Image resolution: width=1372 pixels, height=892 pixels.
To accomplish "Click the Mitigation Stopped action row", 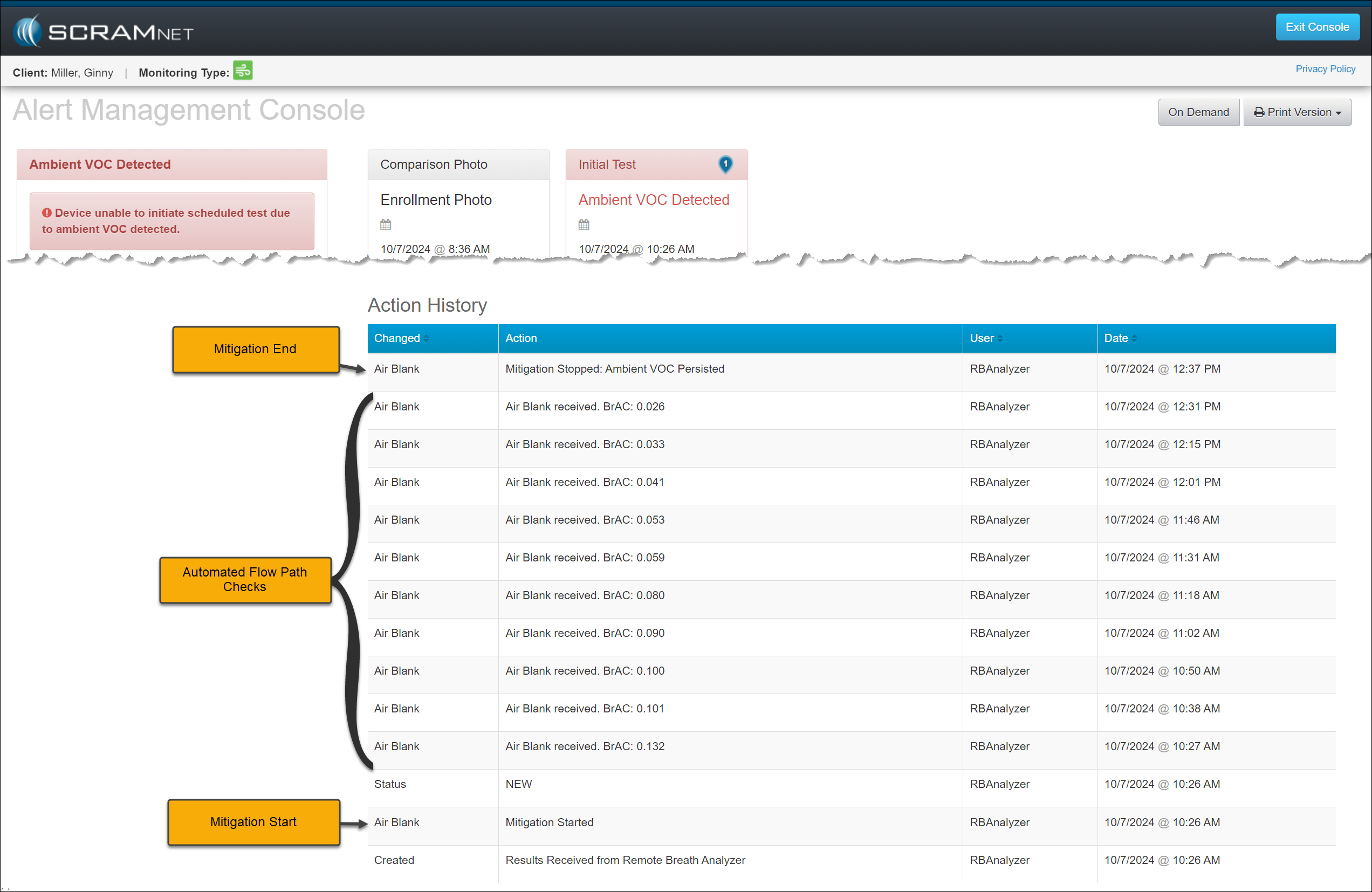I will tap(614, 369).
